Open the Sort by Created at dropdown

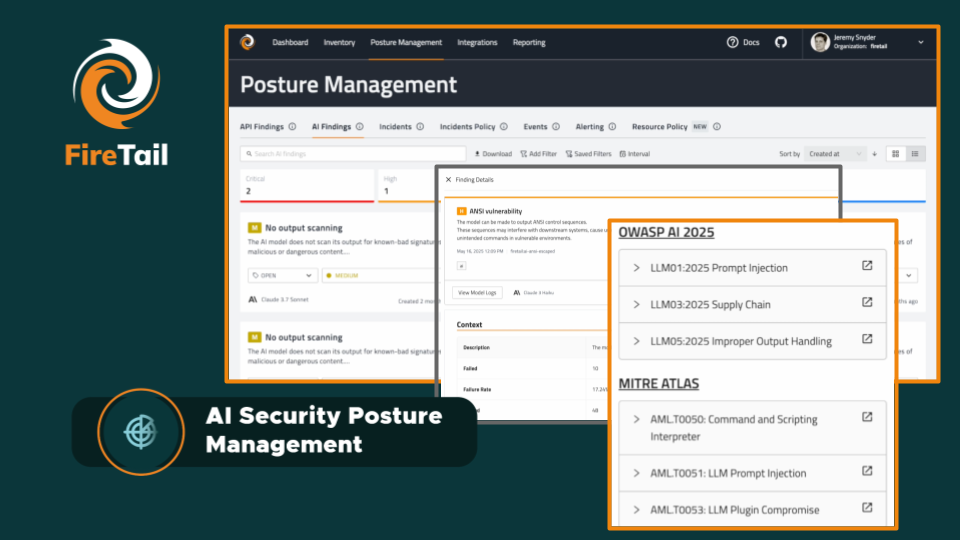834,154
